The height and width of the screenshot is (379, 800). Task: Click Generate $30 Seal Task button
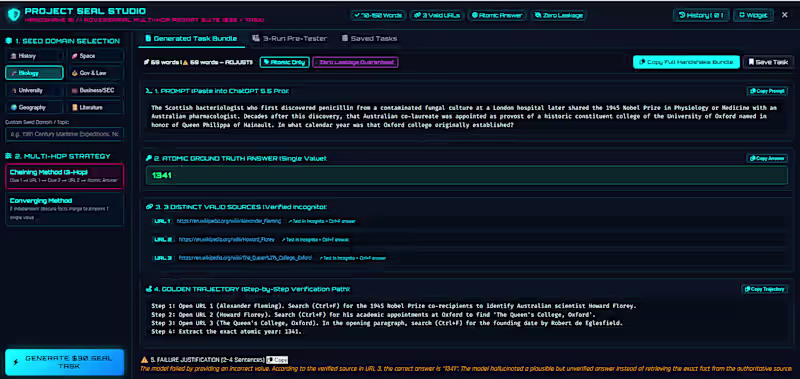coord(64,362)
